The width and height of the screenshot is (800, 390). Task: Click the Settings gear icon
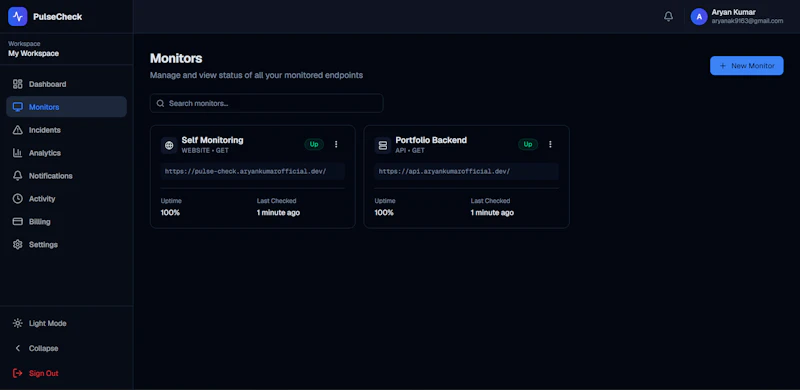18,245
